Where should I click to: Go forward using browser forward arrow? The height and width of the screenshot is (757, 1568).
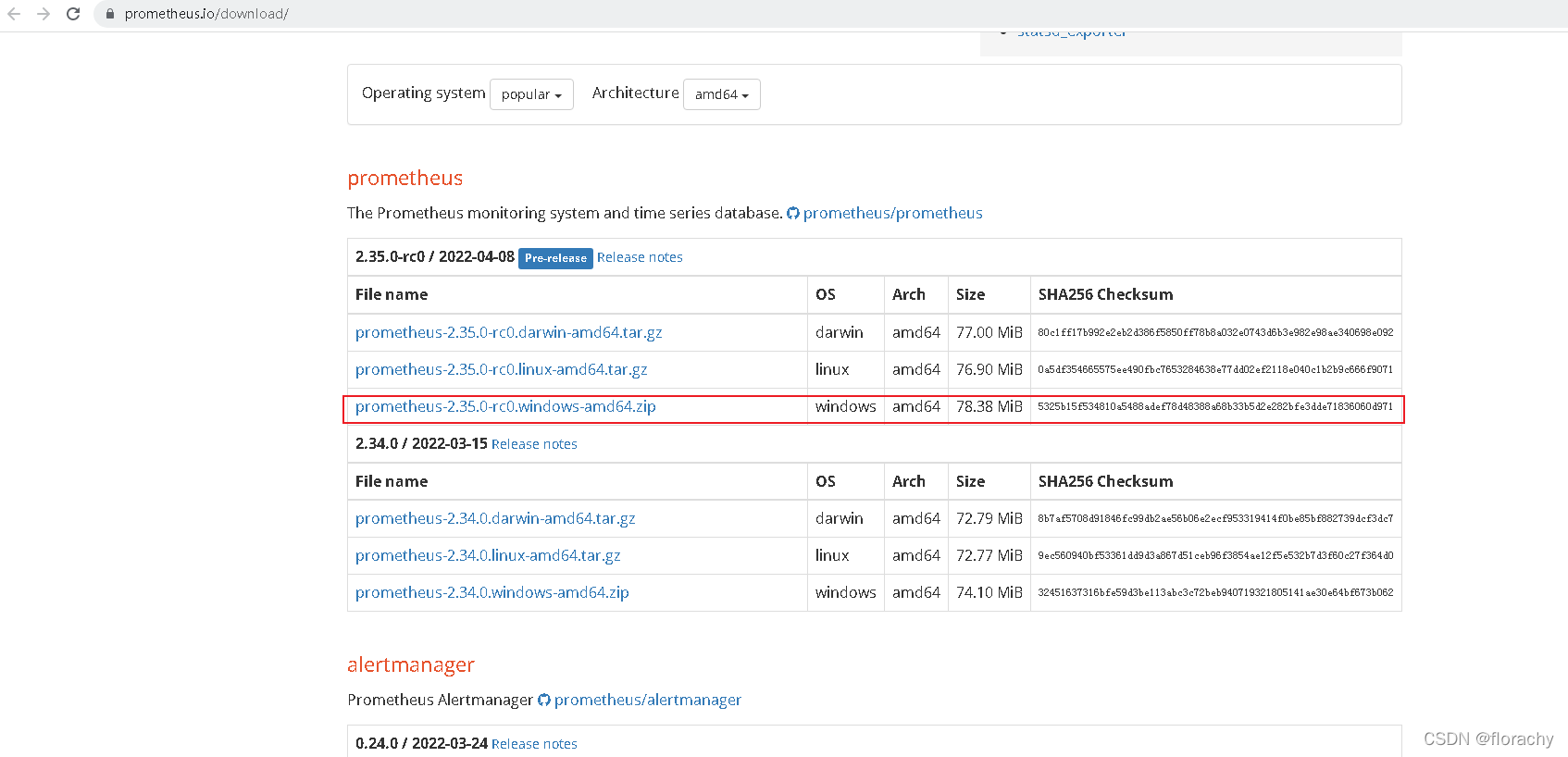[44, 14]
